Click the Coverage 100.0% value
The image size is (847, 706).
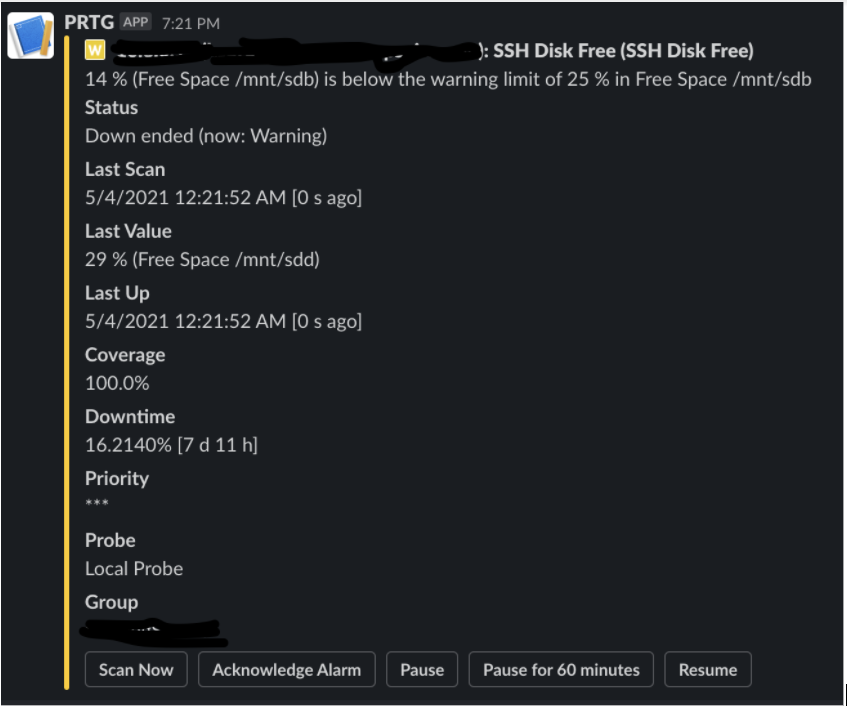117,383
